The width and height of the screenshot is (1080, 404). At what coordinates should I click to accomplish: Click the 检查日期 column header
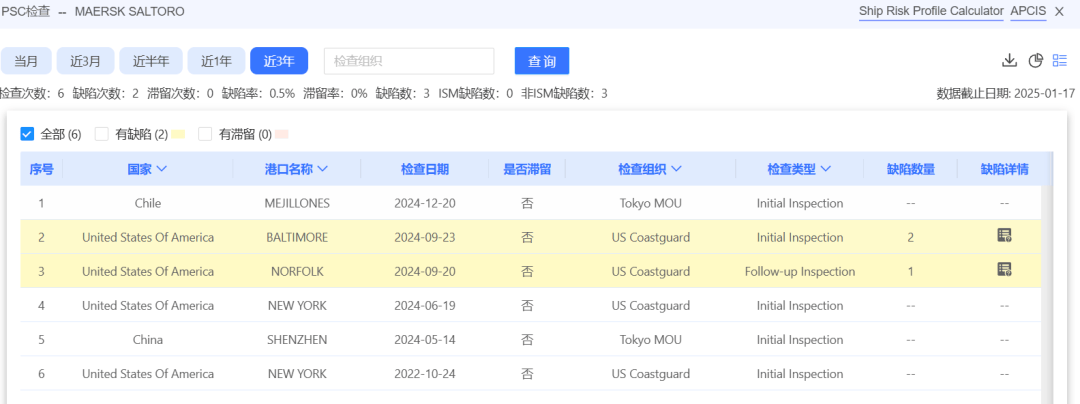pos(425,169)
